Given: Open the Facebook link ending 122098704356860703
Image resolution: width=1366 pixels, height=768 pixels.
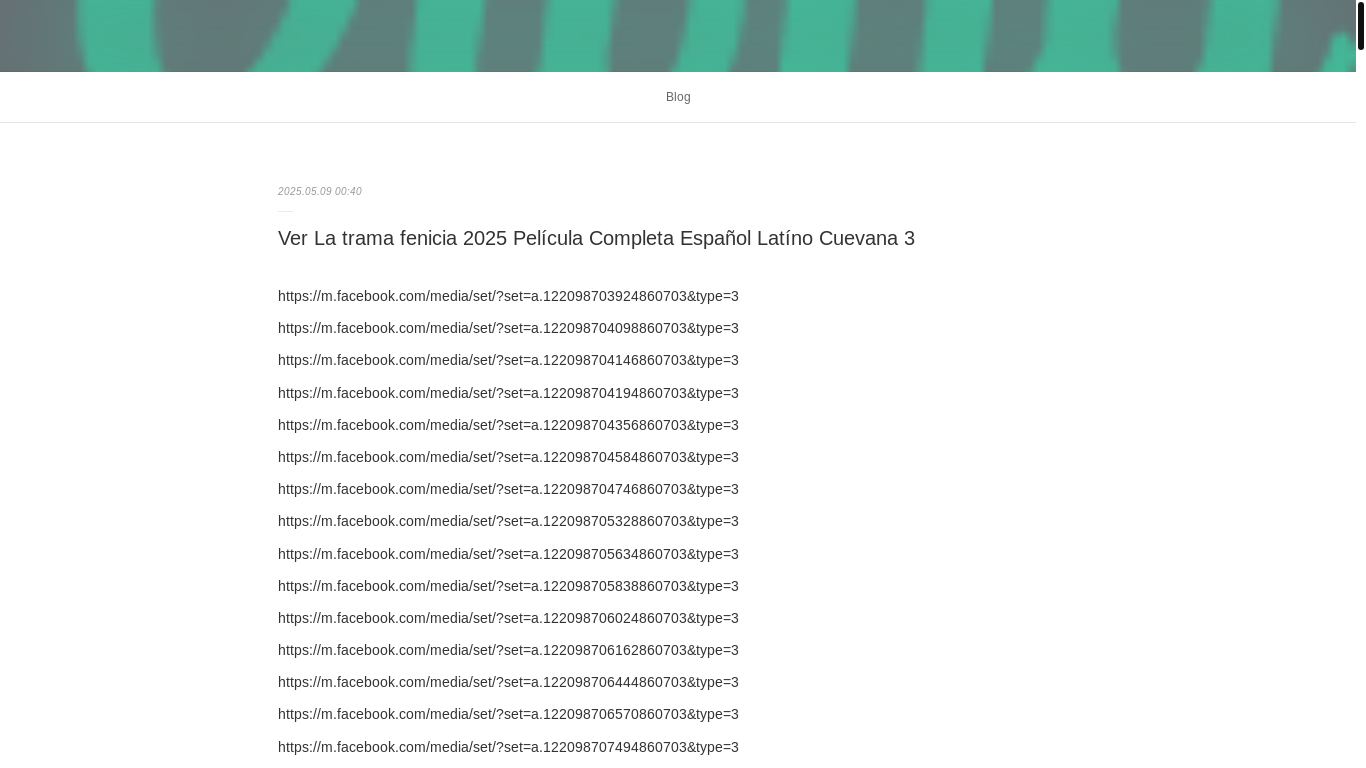Looking at the screenshot, I should coord(508,425).
